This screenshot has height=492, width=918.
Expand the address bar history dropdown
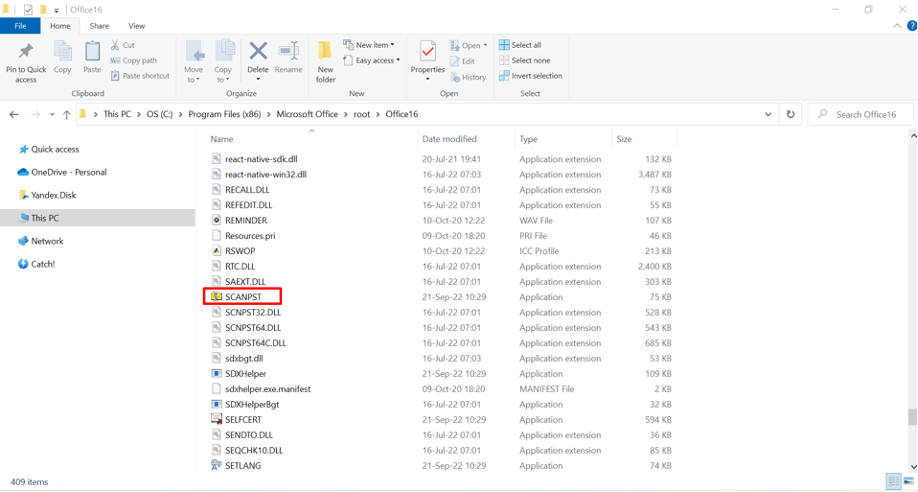click(x=768, y=114)
